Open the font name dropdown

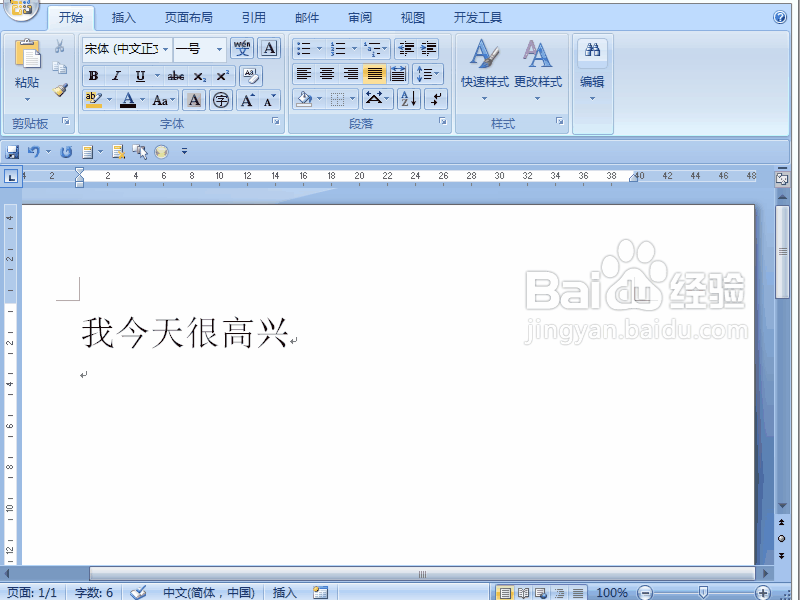coord(165,50)
